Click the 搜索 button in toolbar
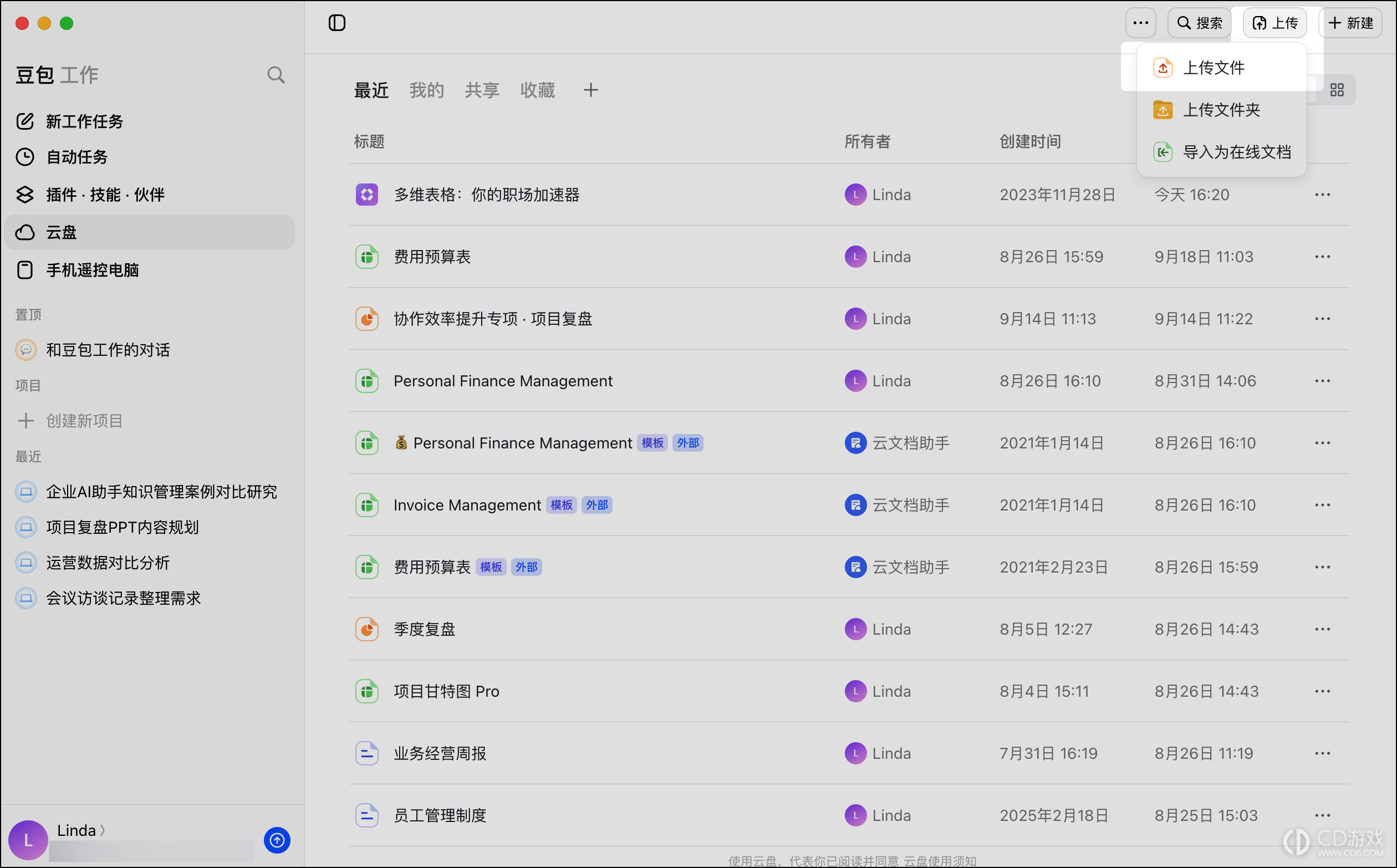Viewport: 1397px width, 868px height. pyautogui.click(x=1200, y=23)
